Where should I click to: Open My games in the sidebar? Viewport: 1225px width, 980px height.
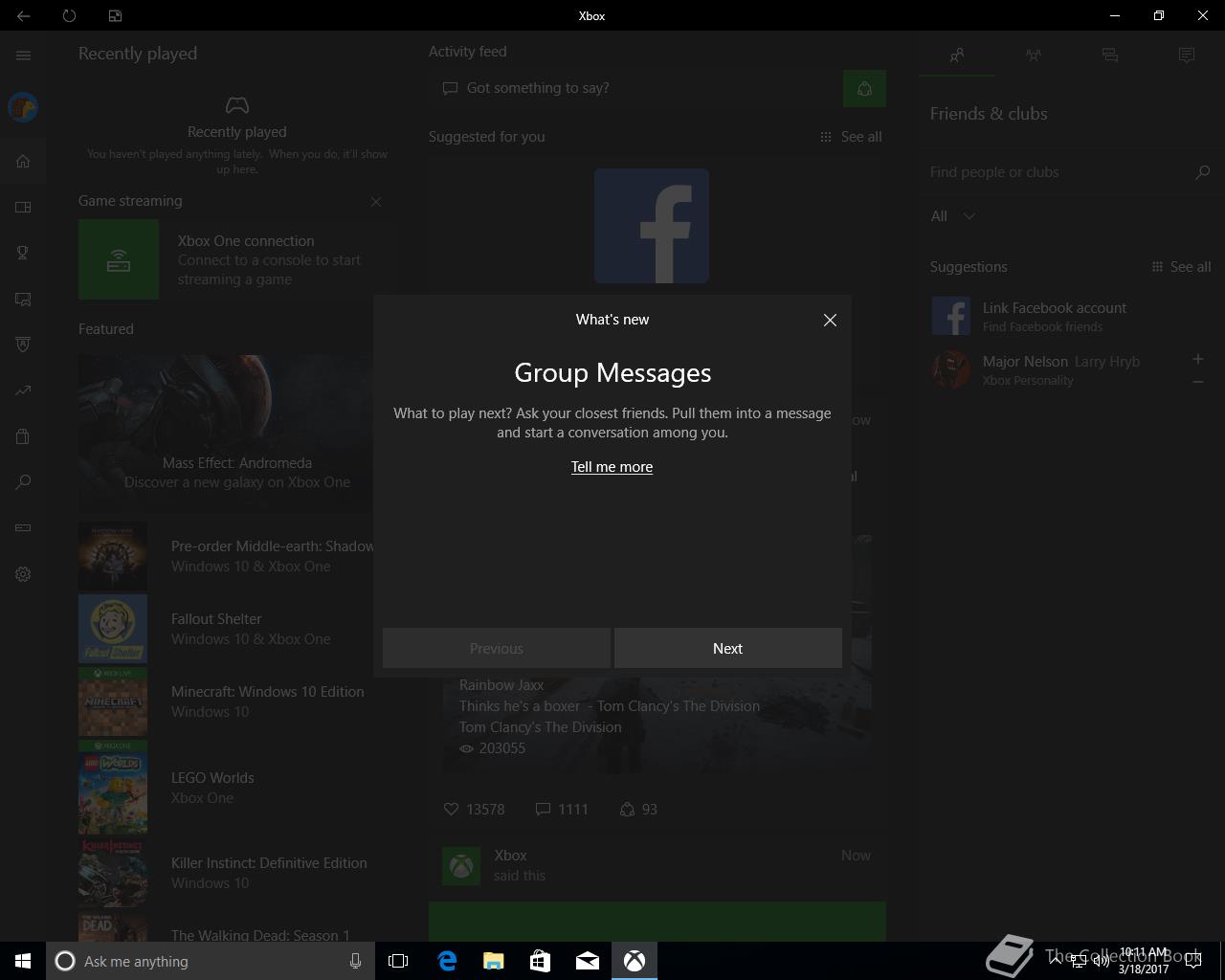point(23,207)
